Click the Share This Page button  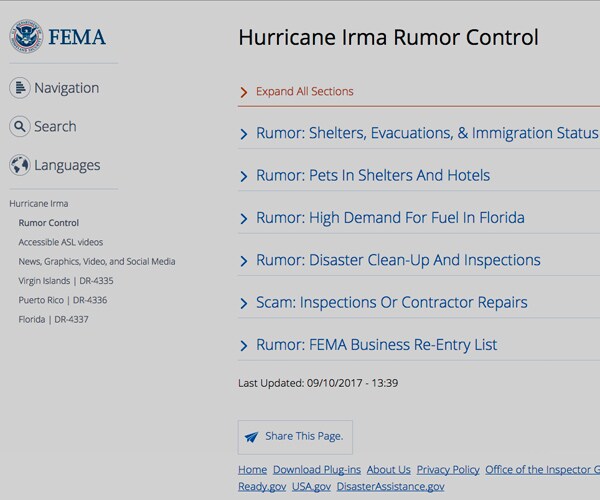coord(295,437)
